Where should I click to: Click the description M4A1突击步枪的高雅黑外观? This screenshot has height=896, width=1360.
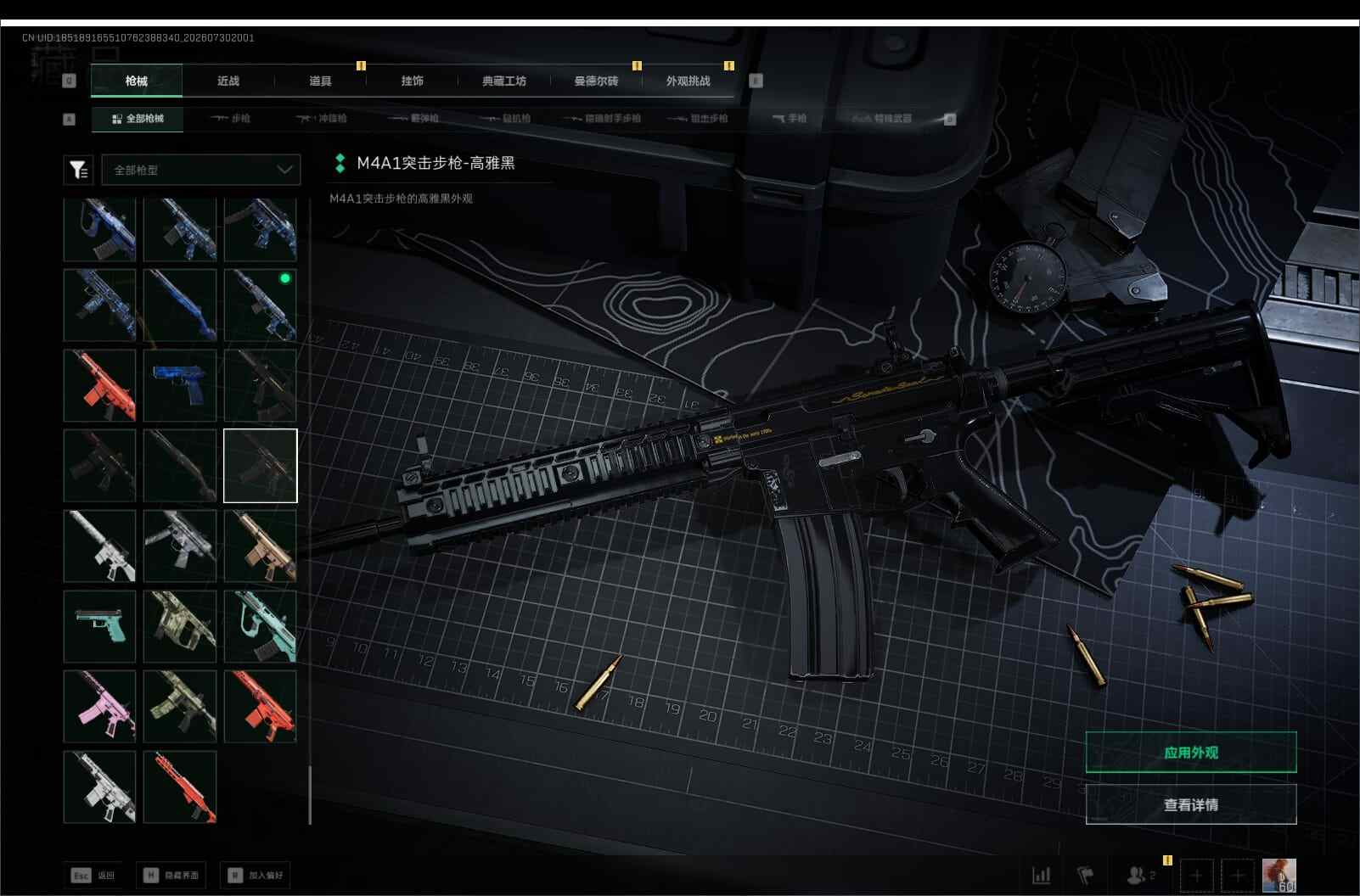pyautogui.click(x=401, y=199)
